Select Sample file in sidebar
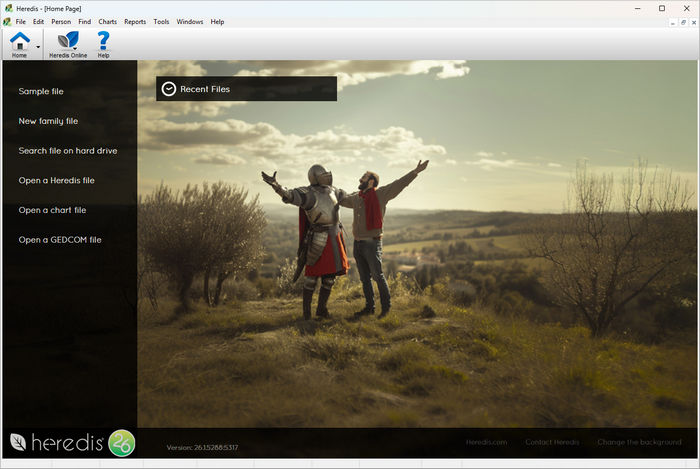This screenshot has height=469, width=700. pyautogui.click(x=41, y=92)
